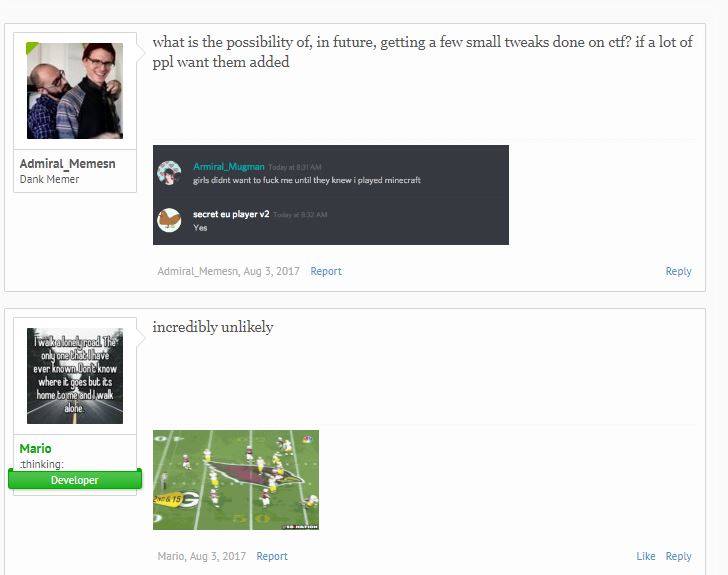The height and width of the screenshot is (575, 728).
Task: Open the Discord chat screenshot image
Action: pos(331,195)
